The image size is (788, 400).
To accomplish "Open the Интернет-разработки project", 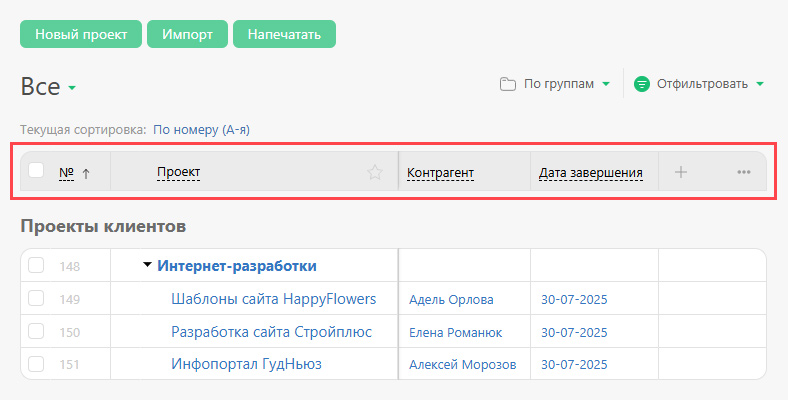I will point(237,265).
